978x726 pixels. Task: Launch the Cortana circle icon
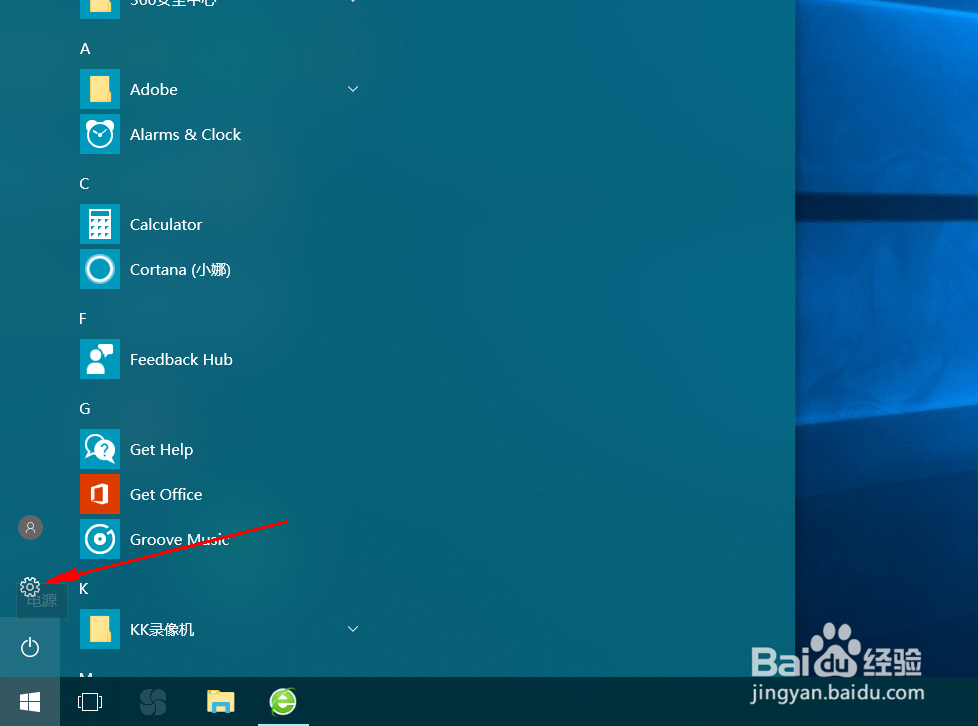tap(100, 269)
